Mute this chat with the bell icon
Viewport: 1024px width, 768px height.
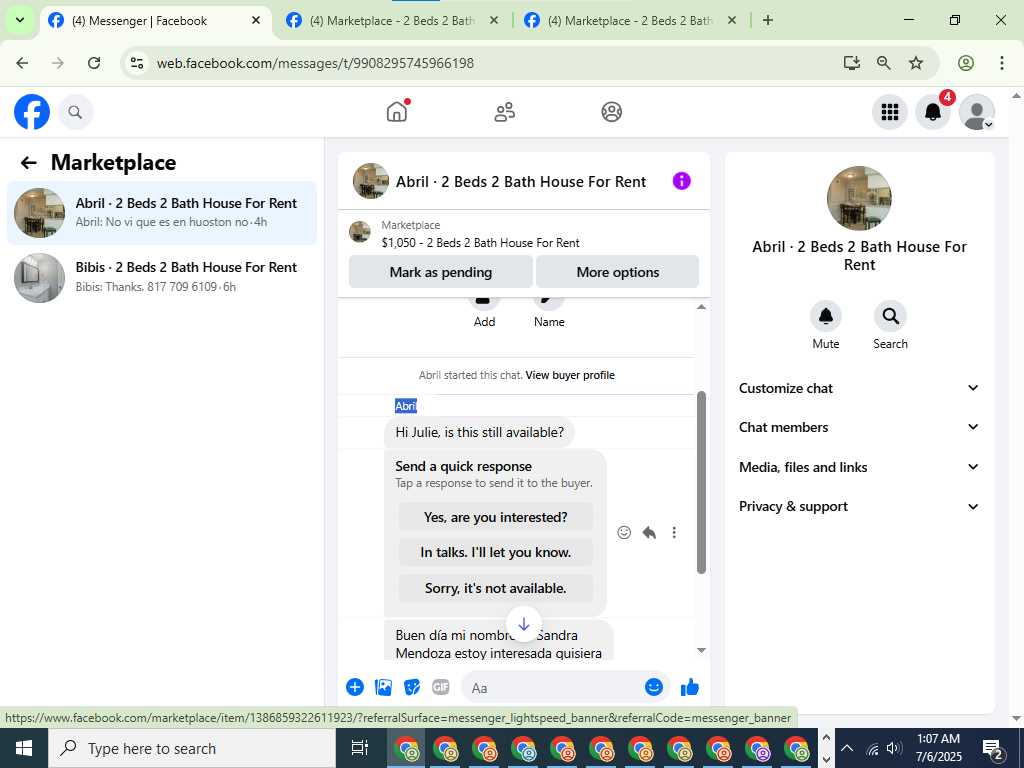click(x=825, y=316)
